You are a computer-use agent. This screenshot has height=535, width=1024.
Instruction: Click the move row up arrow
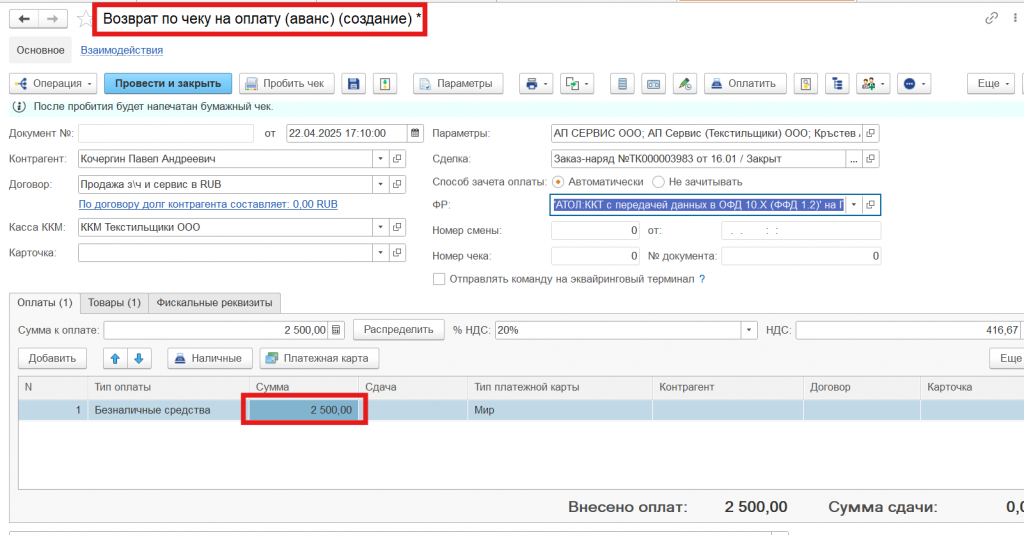[x=115, y=358]
